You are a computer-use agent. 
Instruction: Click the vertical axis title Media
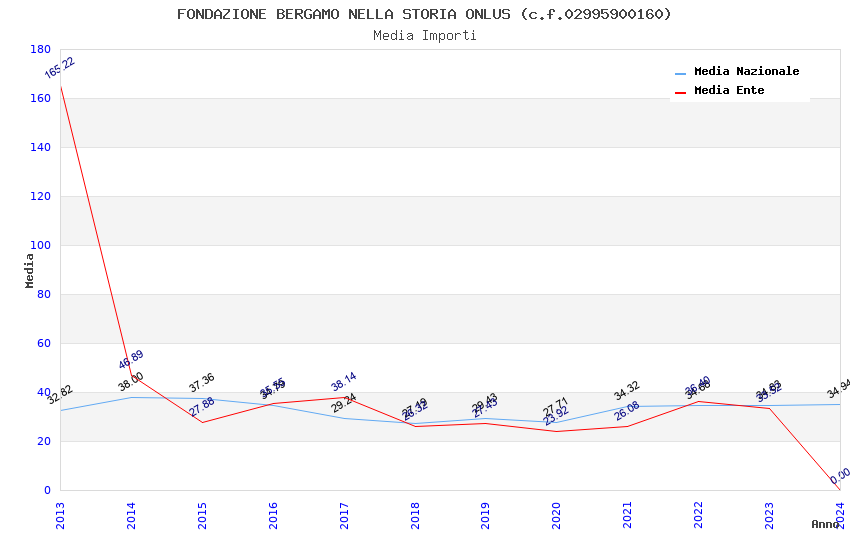(29, 271)
